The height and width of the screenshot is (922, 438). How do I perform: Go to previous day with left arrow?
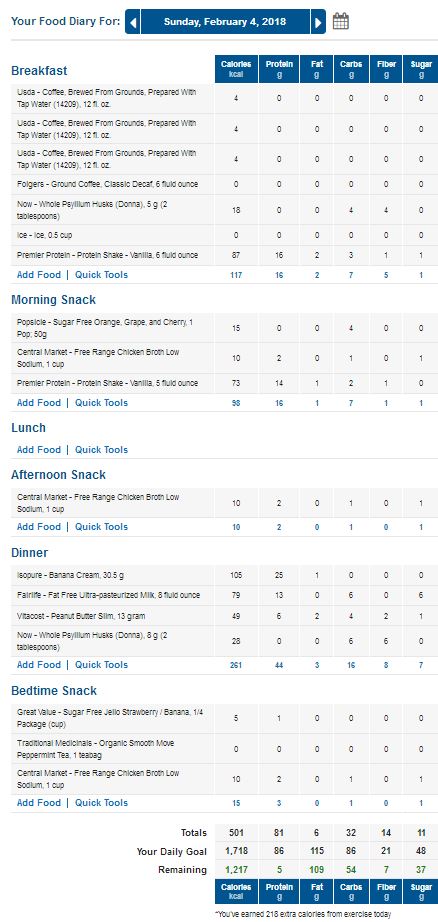tap(133, 22)
